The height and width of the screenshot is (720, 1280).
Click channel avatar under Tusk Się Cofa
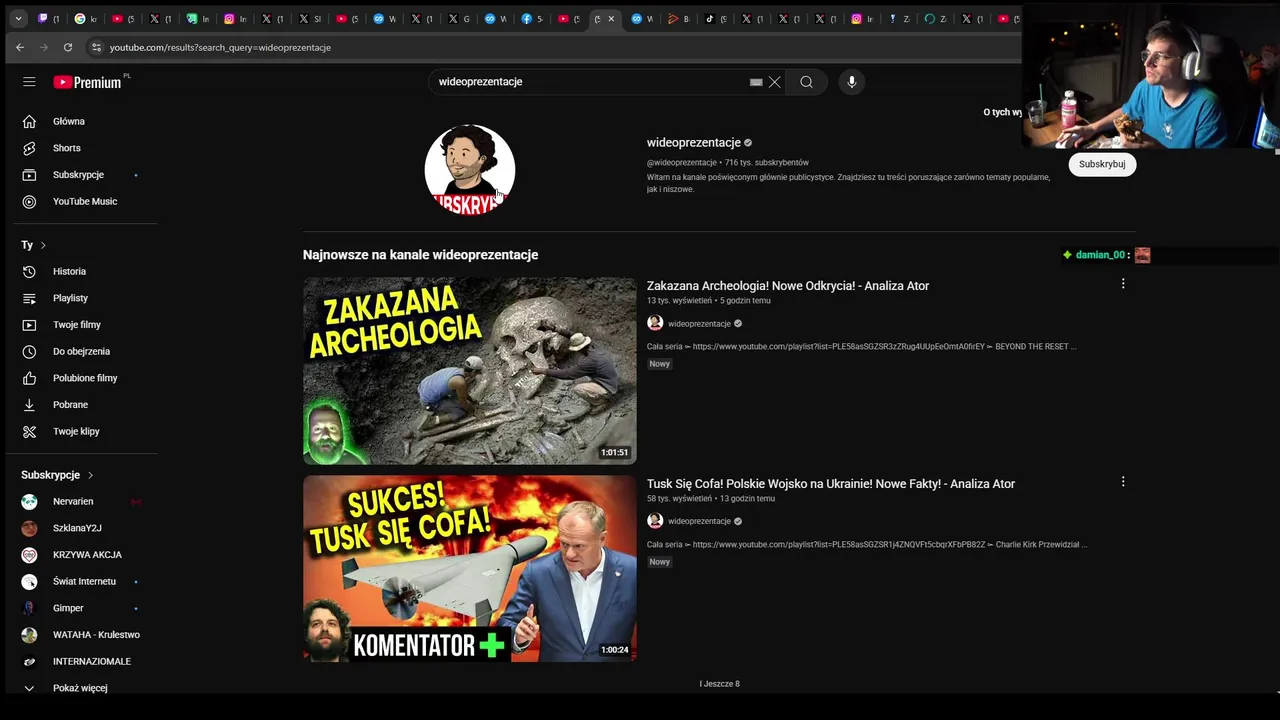pyautogui.click(x=655, y=521)
